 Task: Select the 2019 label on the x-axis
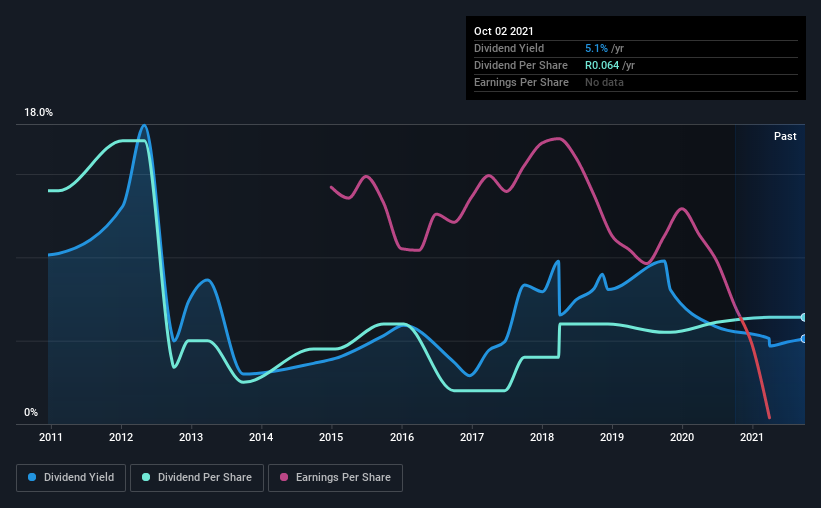[612, 437]
